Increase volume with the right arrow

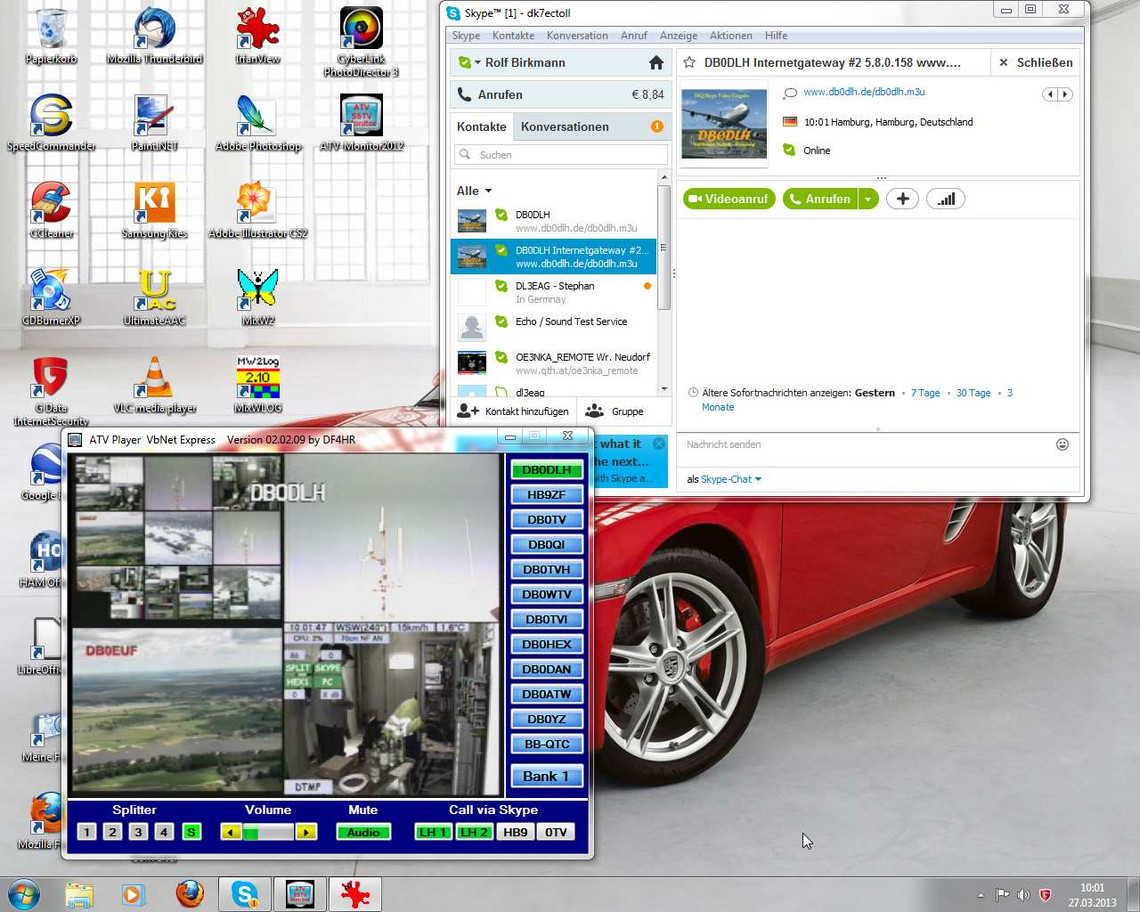tap(306, 832)
